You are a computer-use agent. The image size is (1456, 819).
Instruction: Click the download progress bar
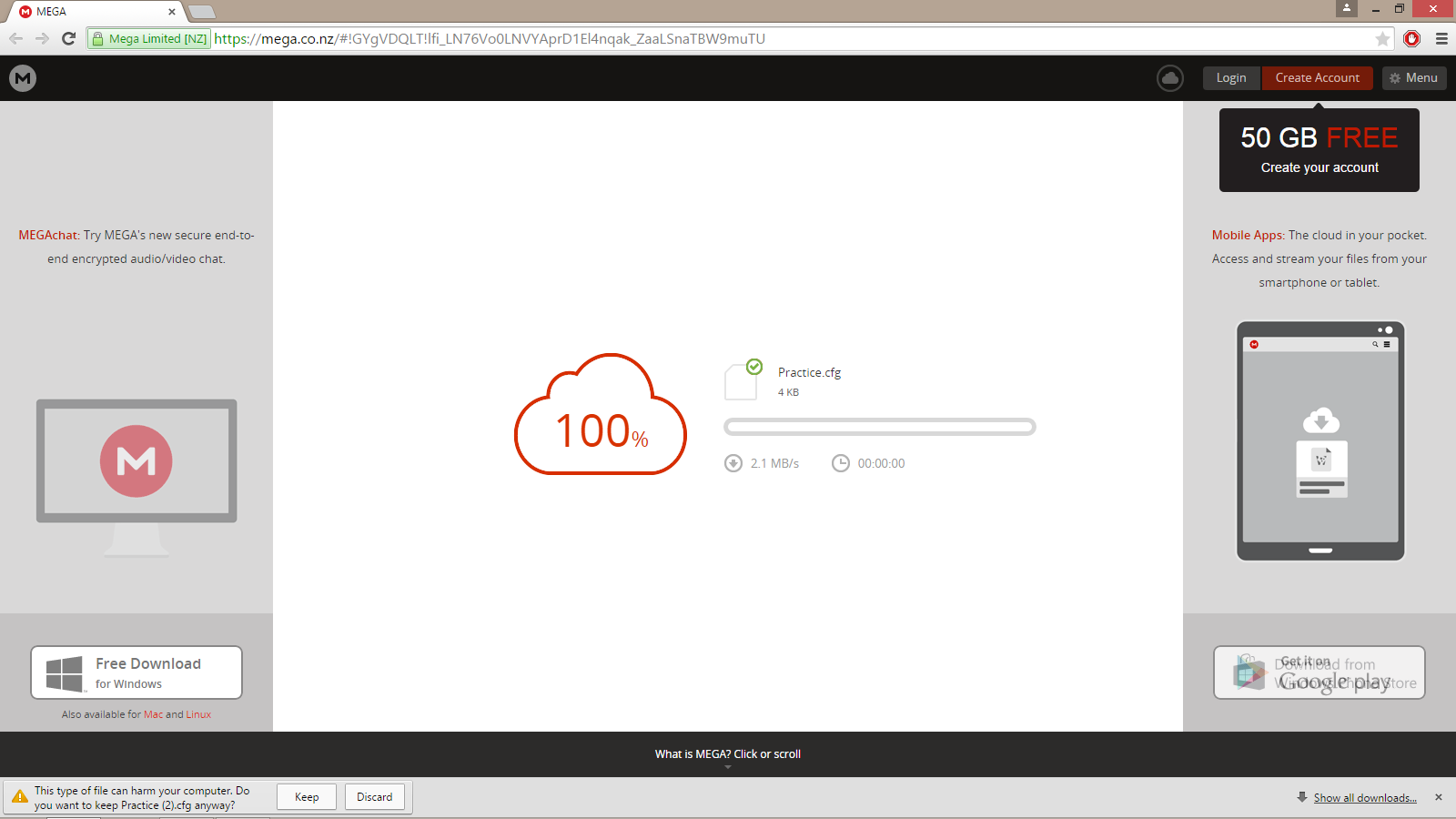(x=880, y=427)
